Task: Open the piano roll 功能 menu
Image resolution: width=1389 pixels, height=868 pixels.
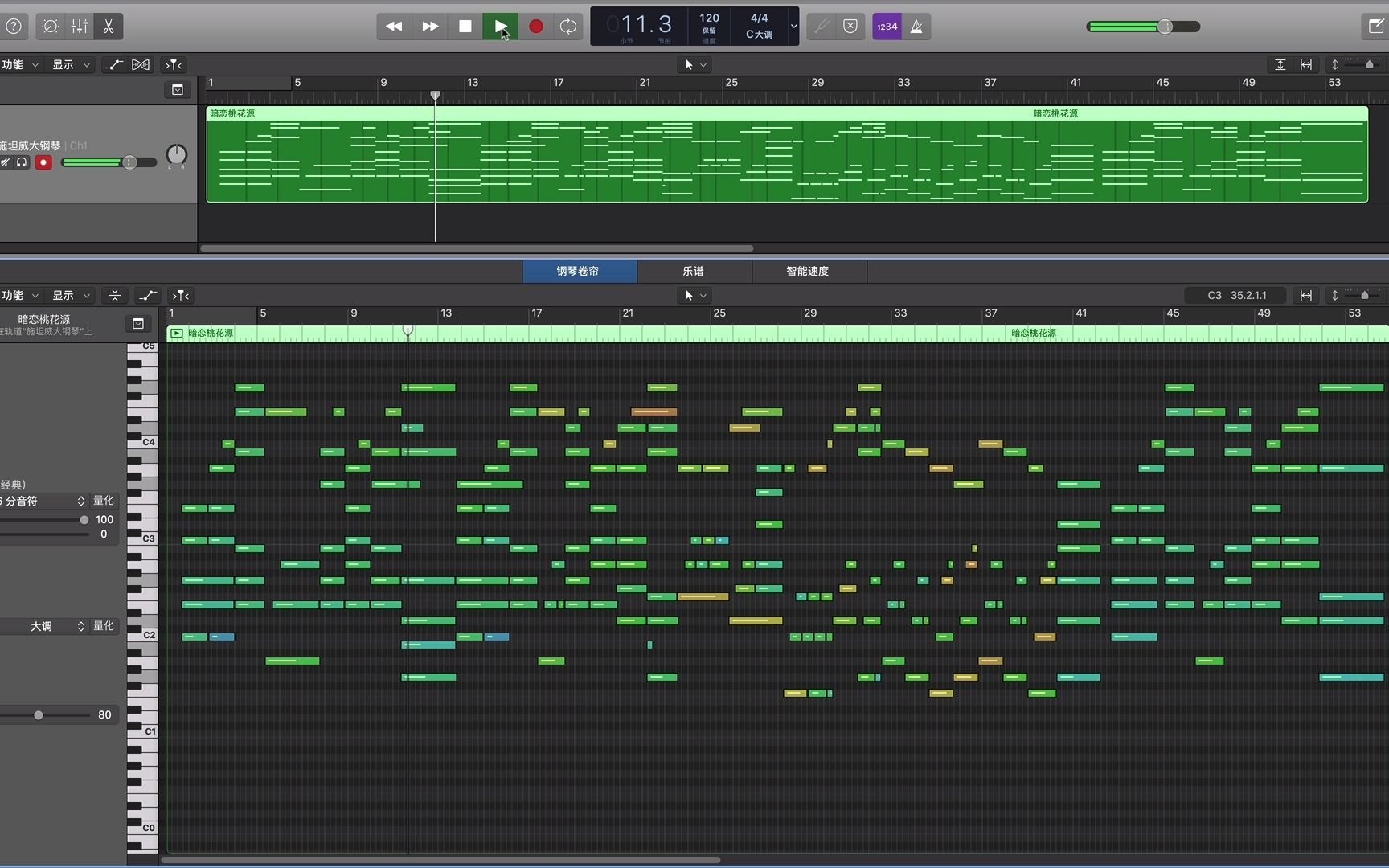Action: point(19,295)
